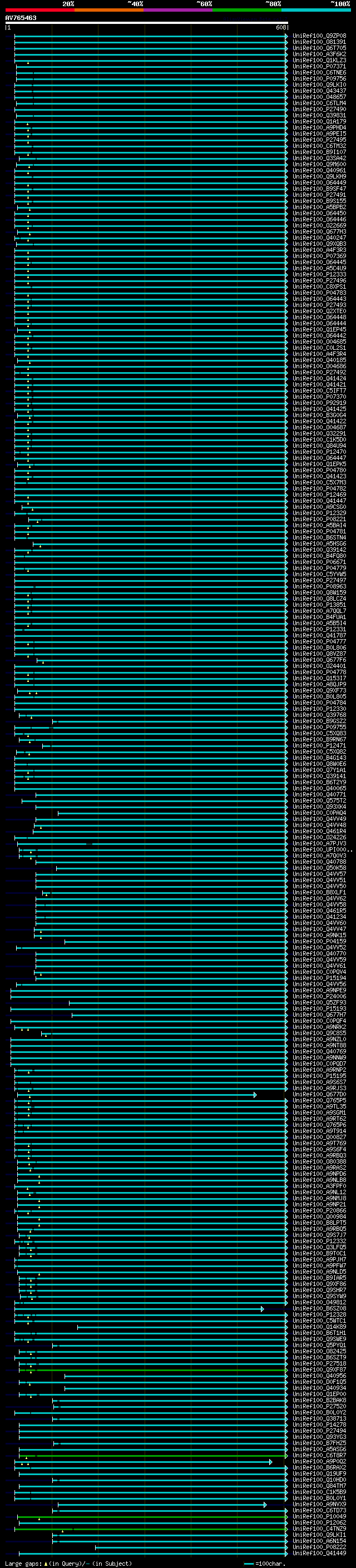The height and width of the screenshot is (1568, 356).
Task: Open hit UniRef100_O81391
Action: click(319, 42)
